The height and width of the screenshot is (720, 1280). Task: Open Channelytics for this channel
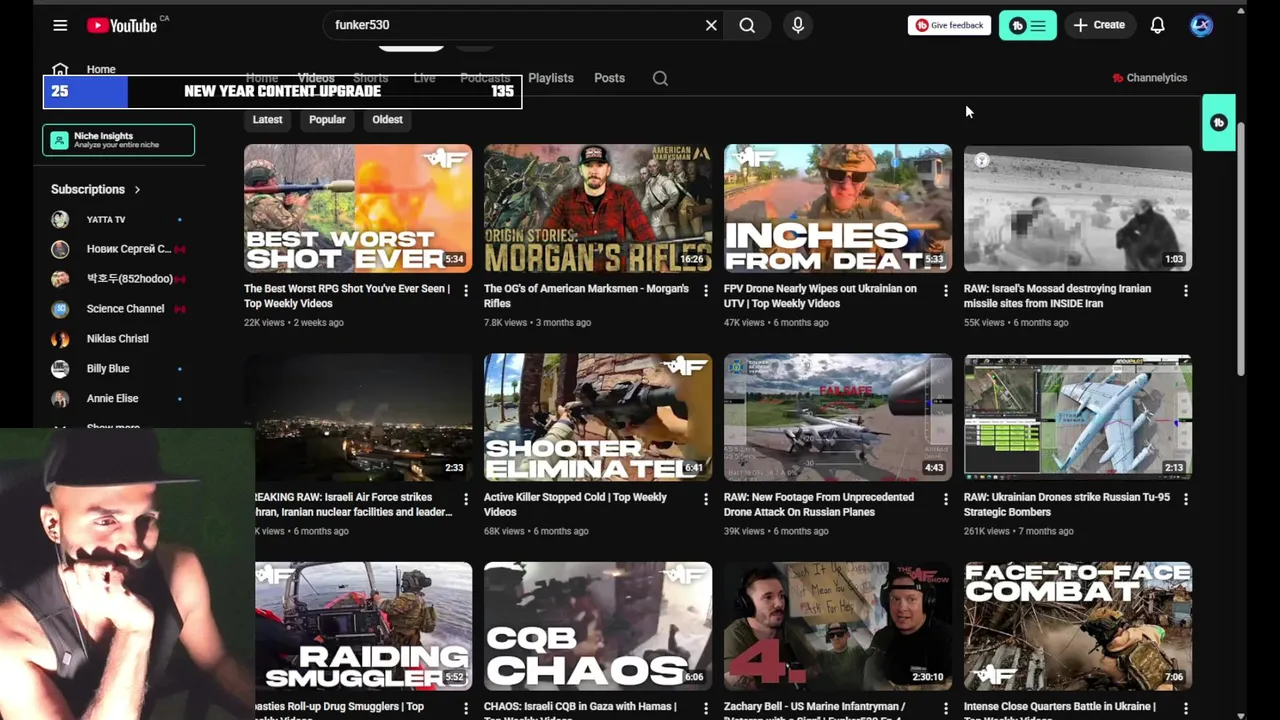click(1149, 78)
